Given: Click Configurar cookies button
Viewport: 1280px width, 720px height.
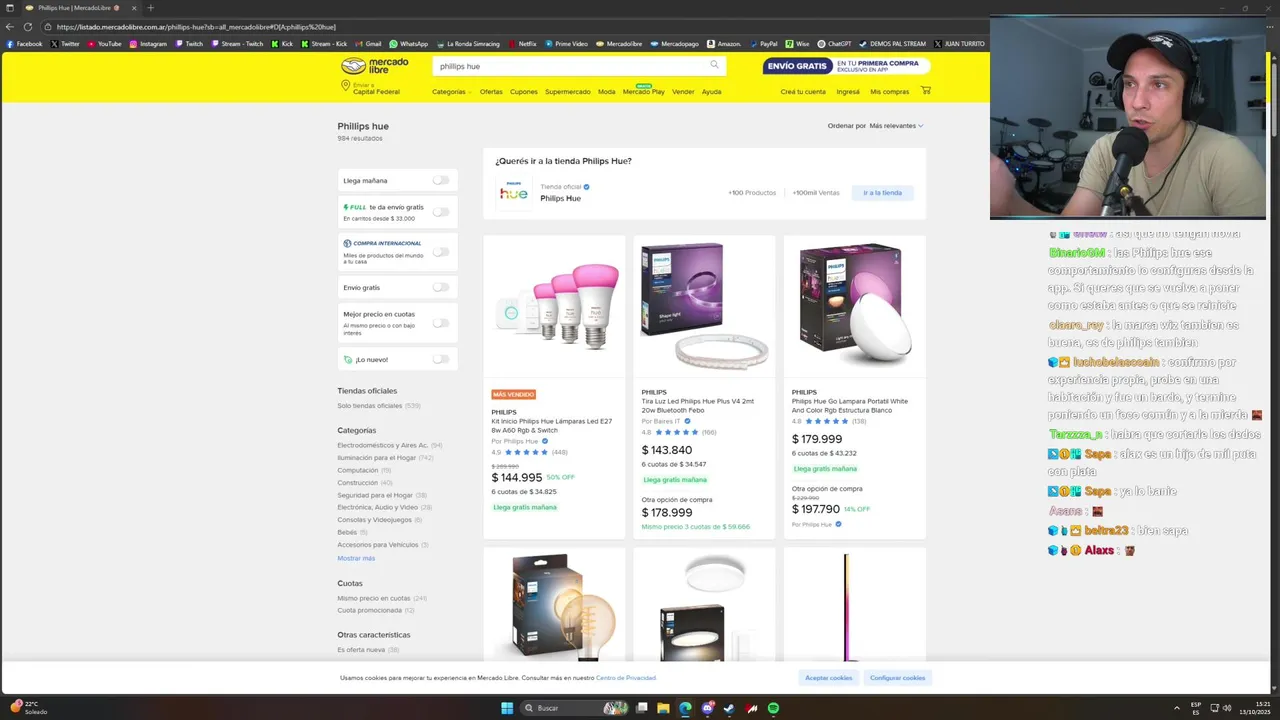Looking at the screenshot, I should point(897,678).
